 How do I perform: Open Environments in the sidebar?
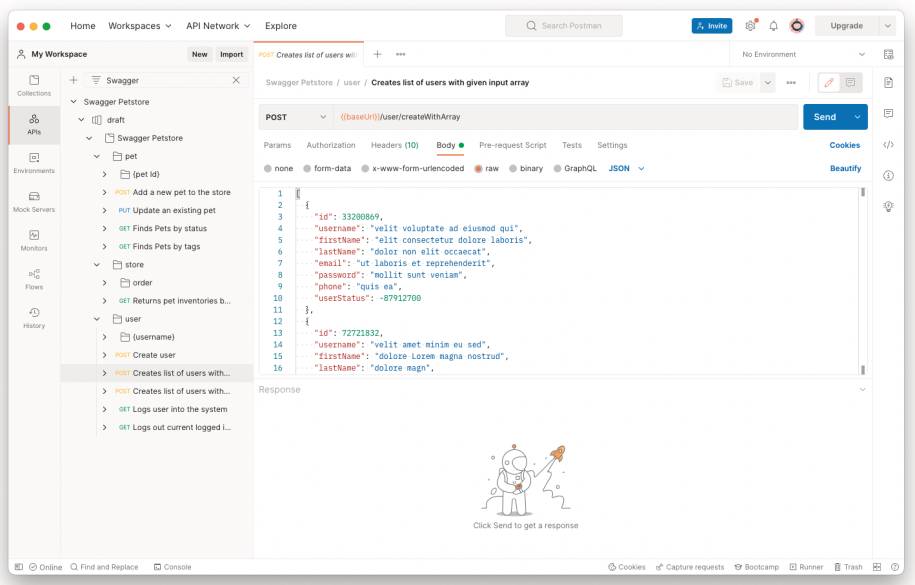(34, 163)
